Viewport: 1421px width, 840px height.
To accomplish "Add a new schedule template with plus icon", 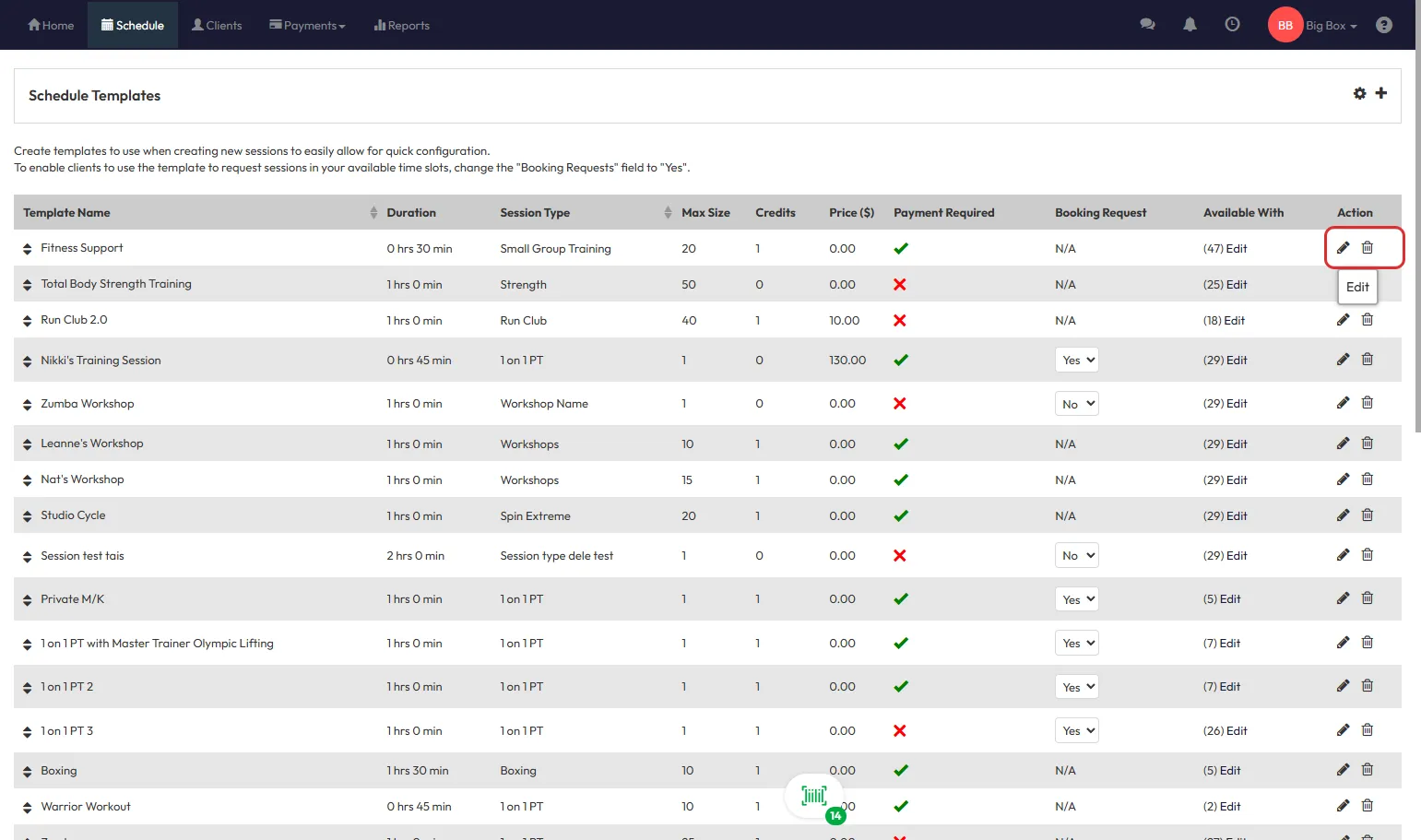I will 1380,93.
